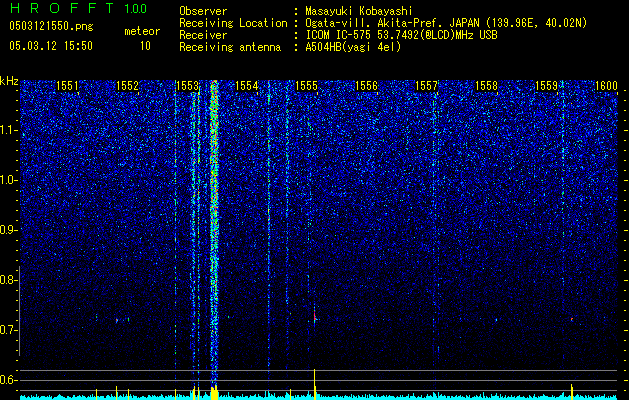Click the A504HB(yagi 4el) antenna value
The width and height of the screenshot is (629, 400).
point(353,47)
